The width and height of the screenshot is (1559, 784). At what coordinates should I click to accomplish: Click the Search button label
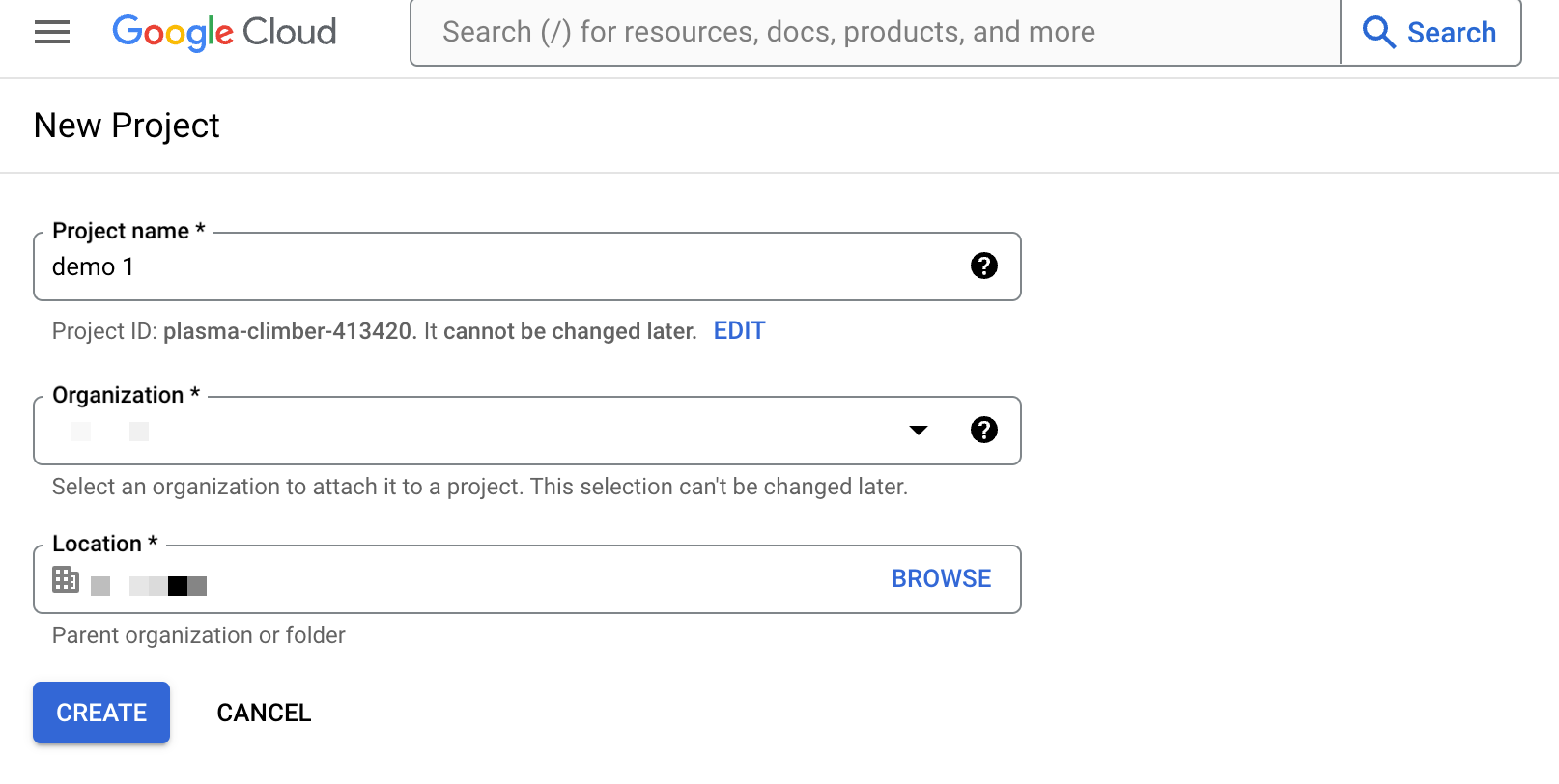click(x=1451, y=33)
